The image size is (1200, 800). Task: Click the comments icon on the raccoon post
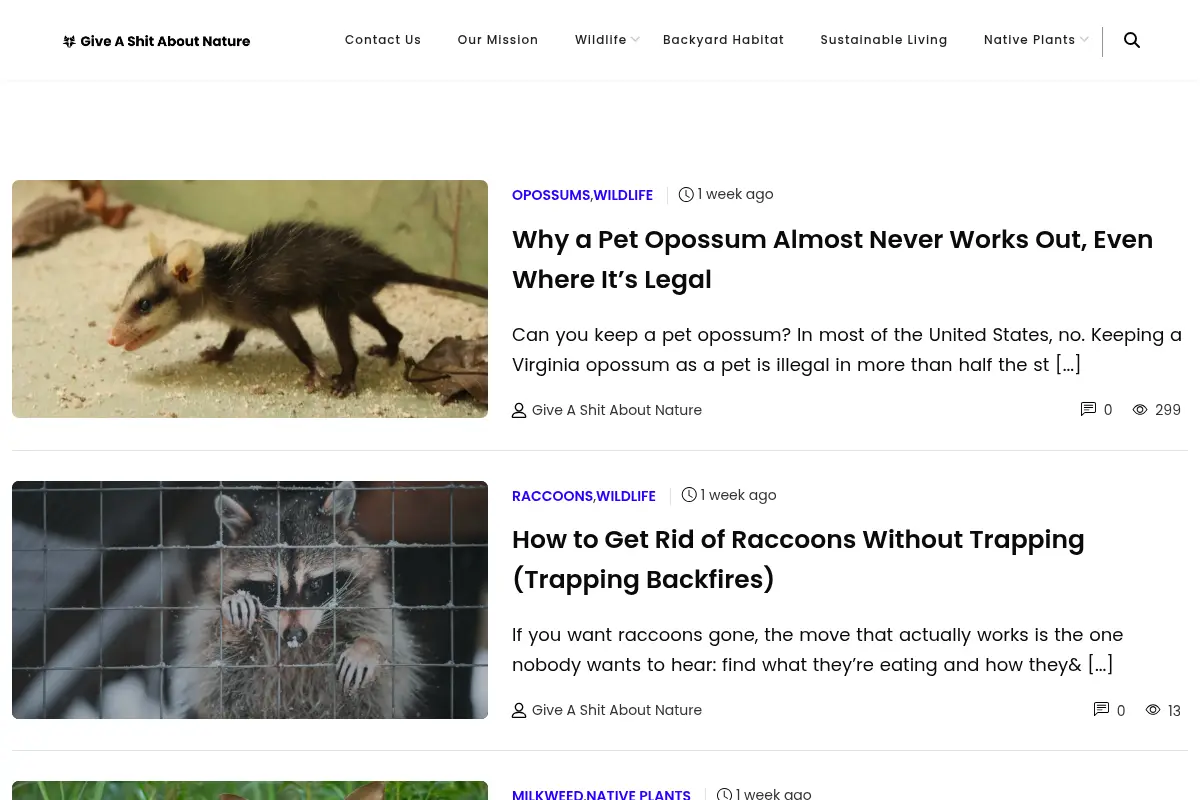point(1101,709)
